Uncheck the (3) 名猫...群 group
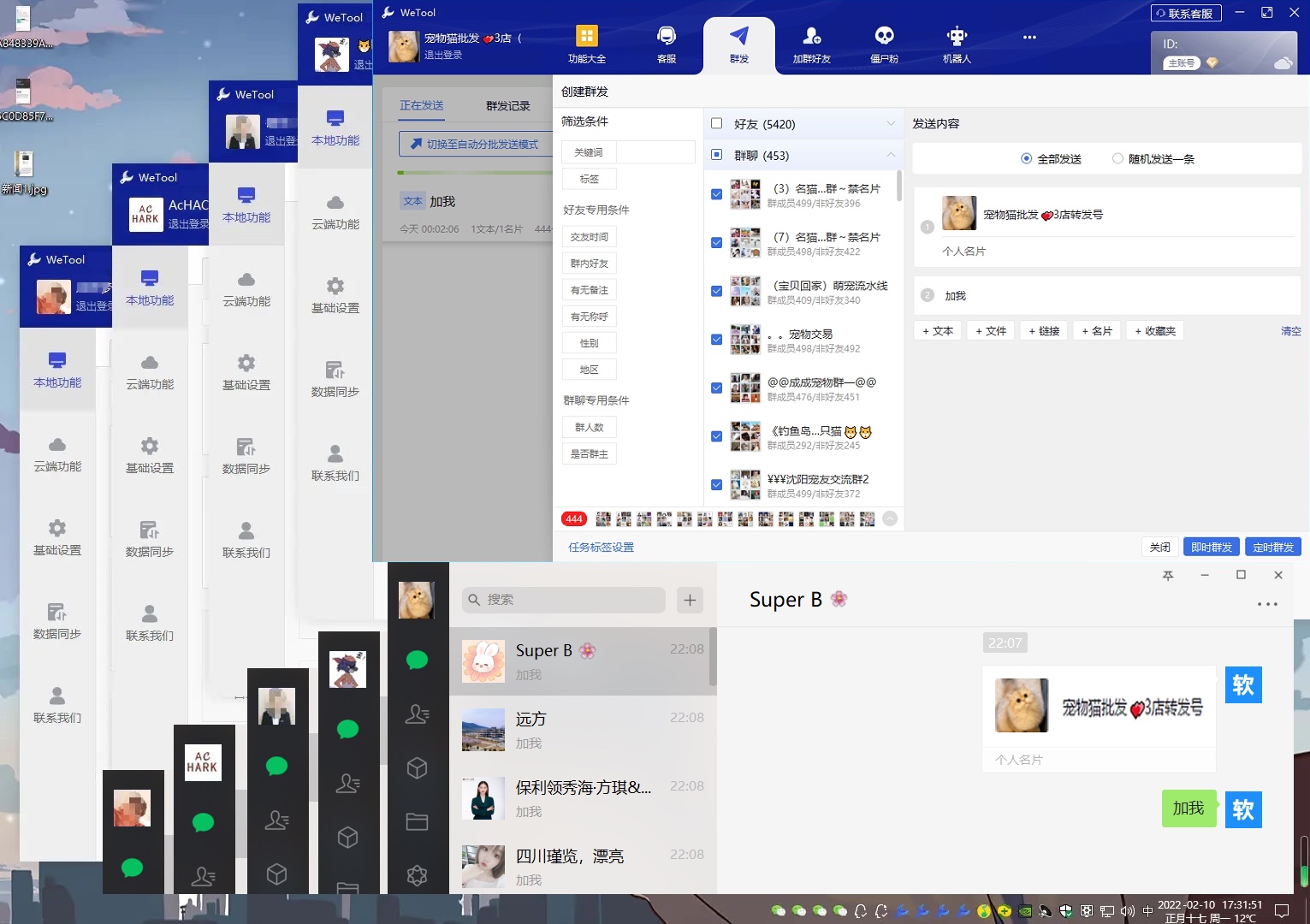This screenshot has width=1310, height=924. (x=717, y=194)
